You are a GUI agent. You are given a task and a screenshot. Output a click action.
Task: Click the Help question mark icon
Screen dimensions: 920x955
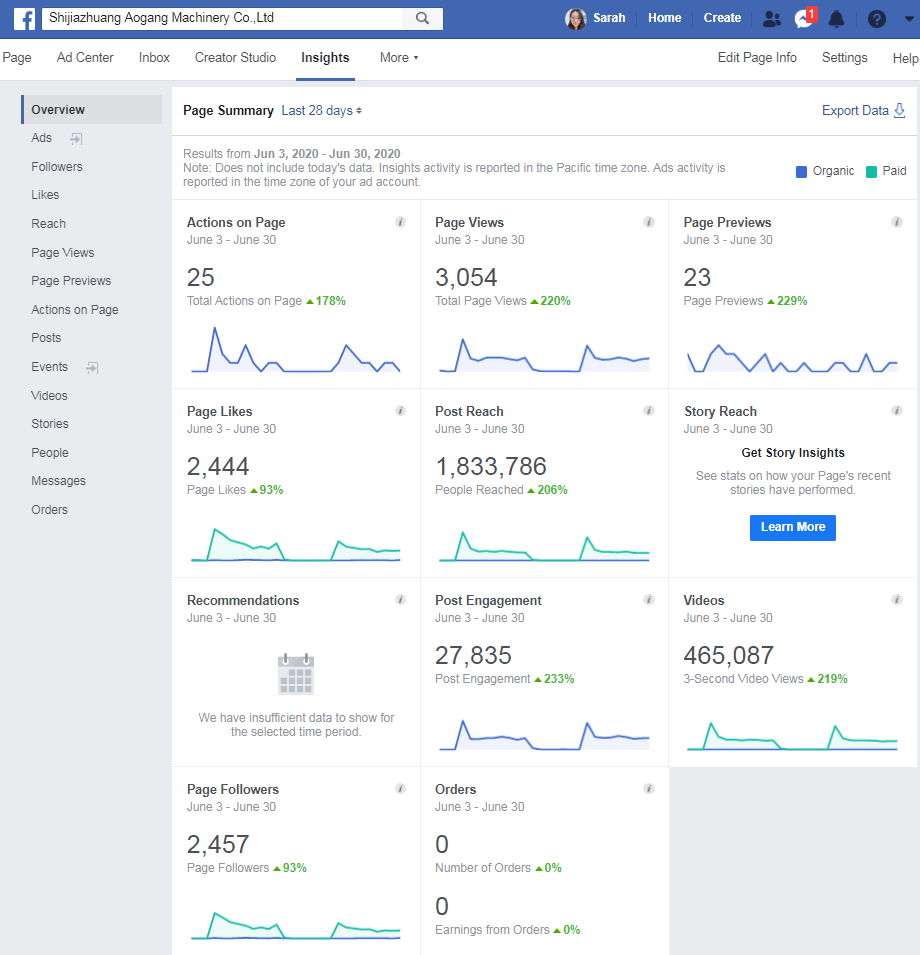876,18
